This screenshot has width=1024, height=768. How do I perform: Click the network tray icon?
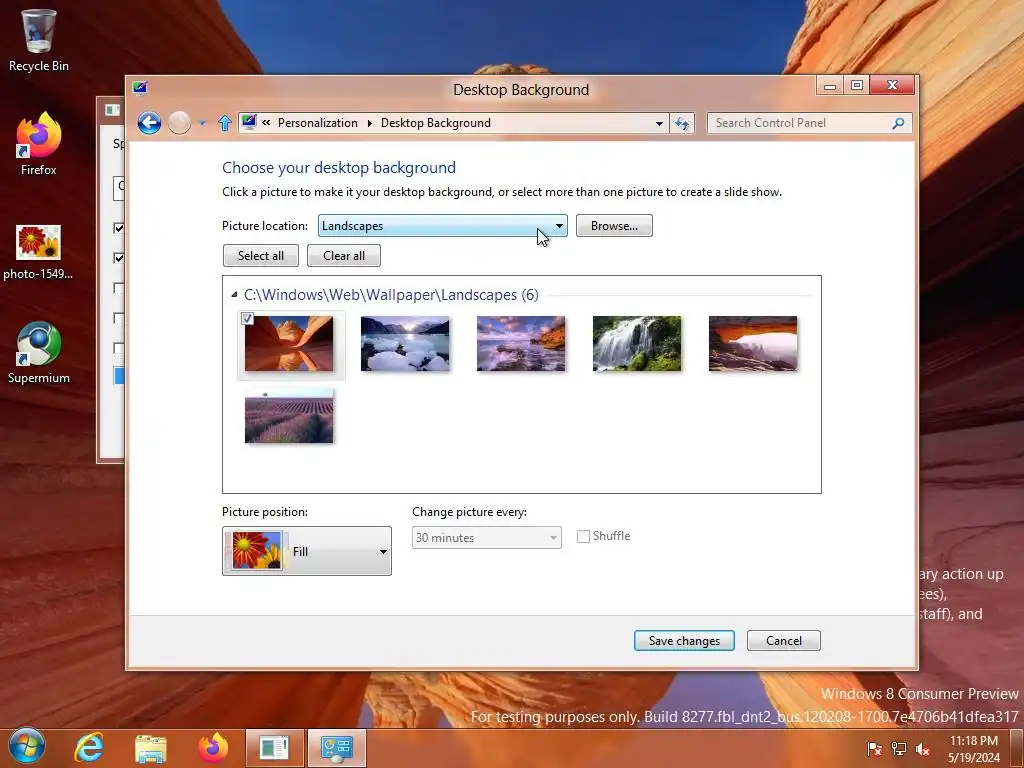tap(899, 749)
